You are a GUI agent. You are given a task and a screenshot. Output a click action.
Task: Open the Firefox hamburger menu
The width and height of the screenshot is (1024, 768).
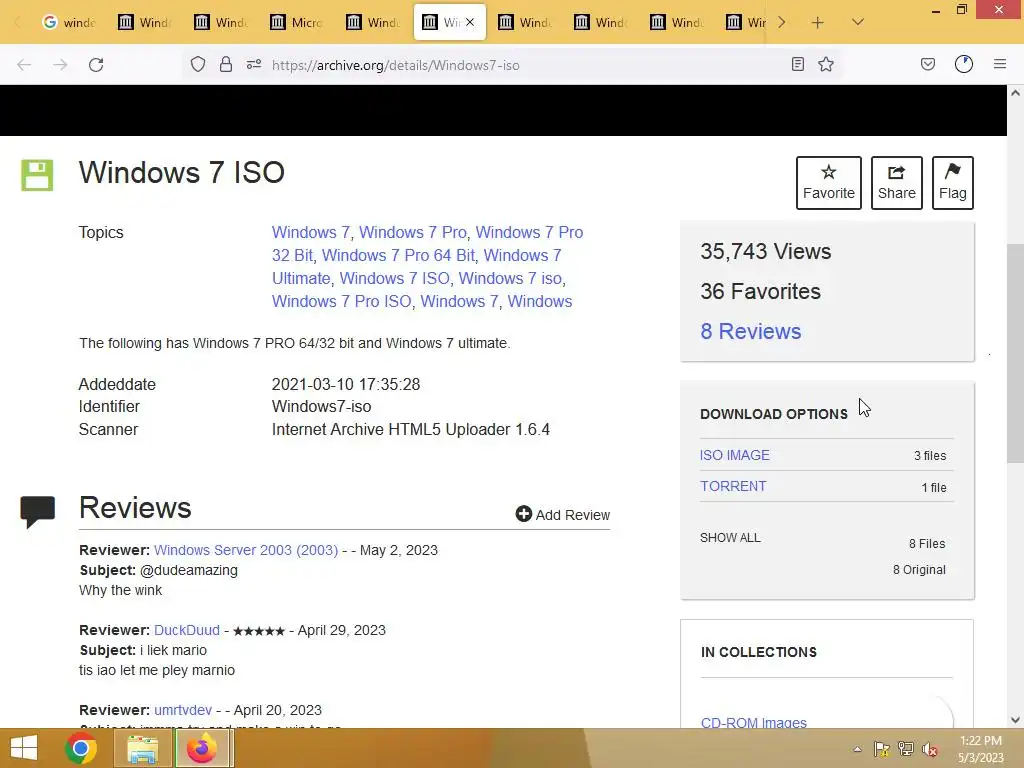1000,64
